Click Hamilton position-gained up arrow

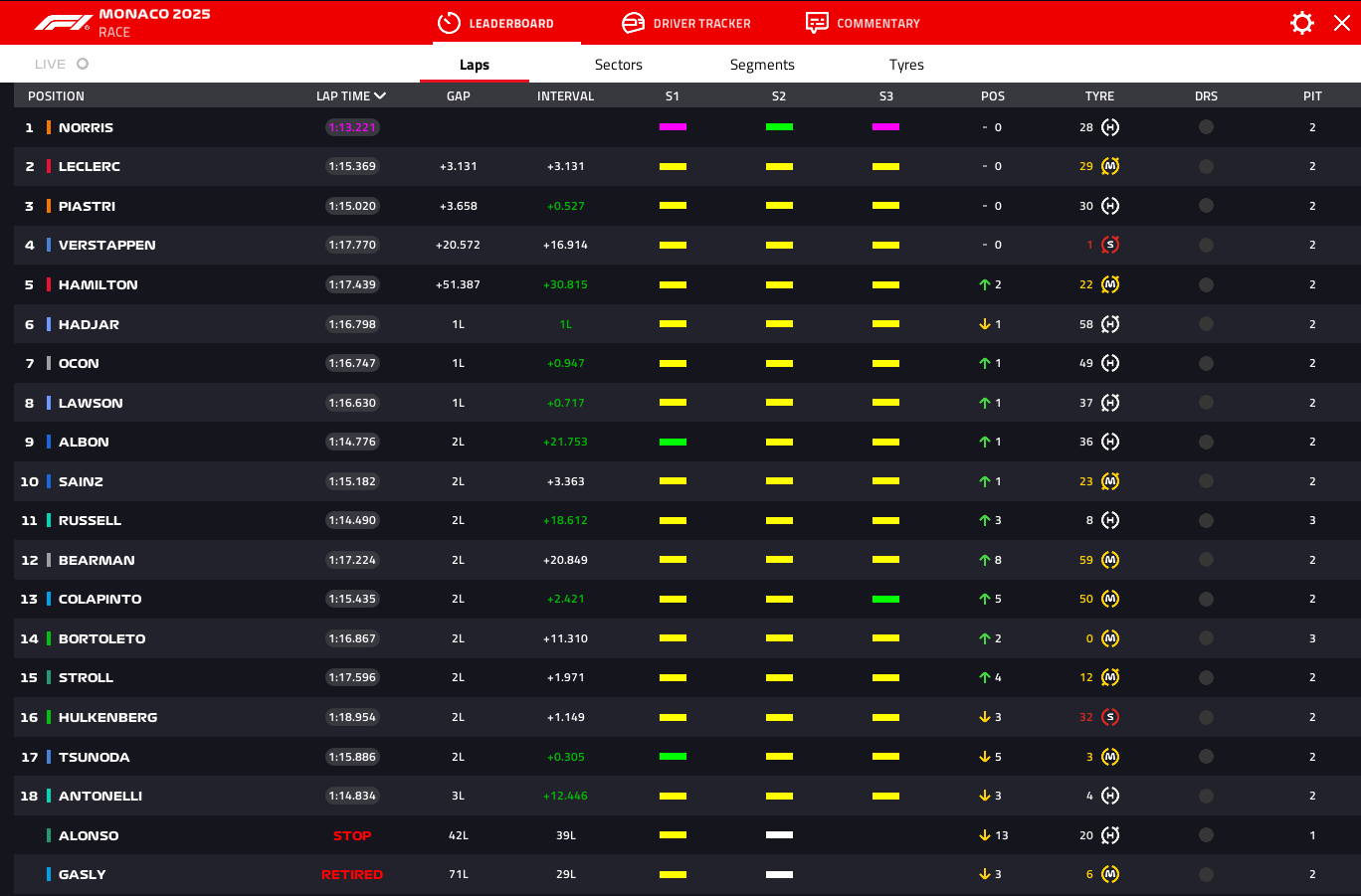tap(984, 284)
